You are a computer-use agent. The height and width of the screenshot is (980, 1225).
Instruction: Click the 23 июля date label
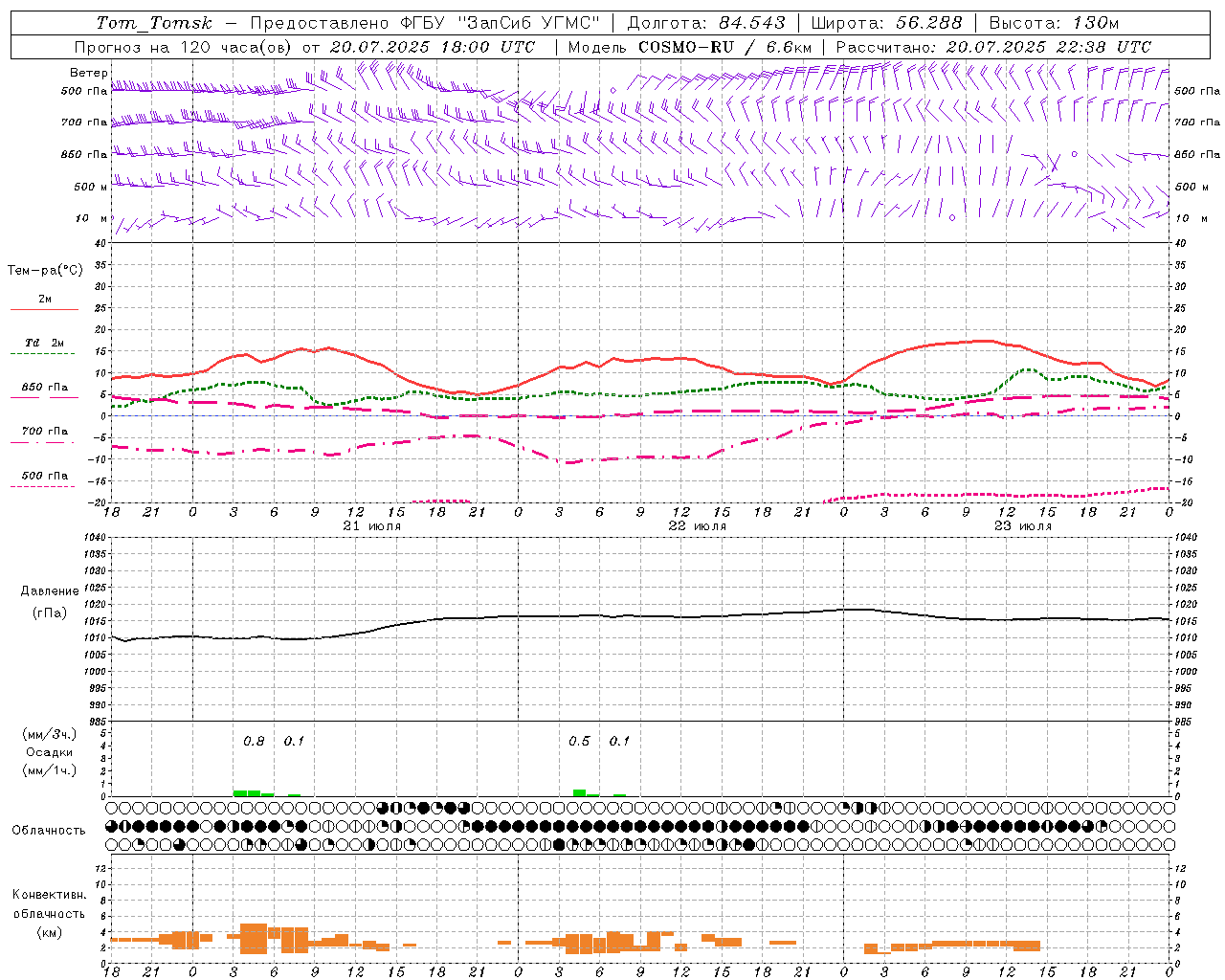1022,526
